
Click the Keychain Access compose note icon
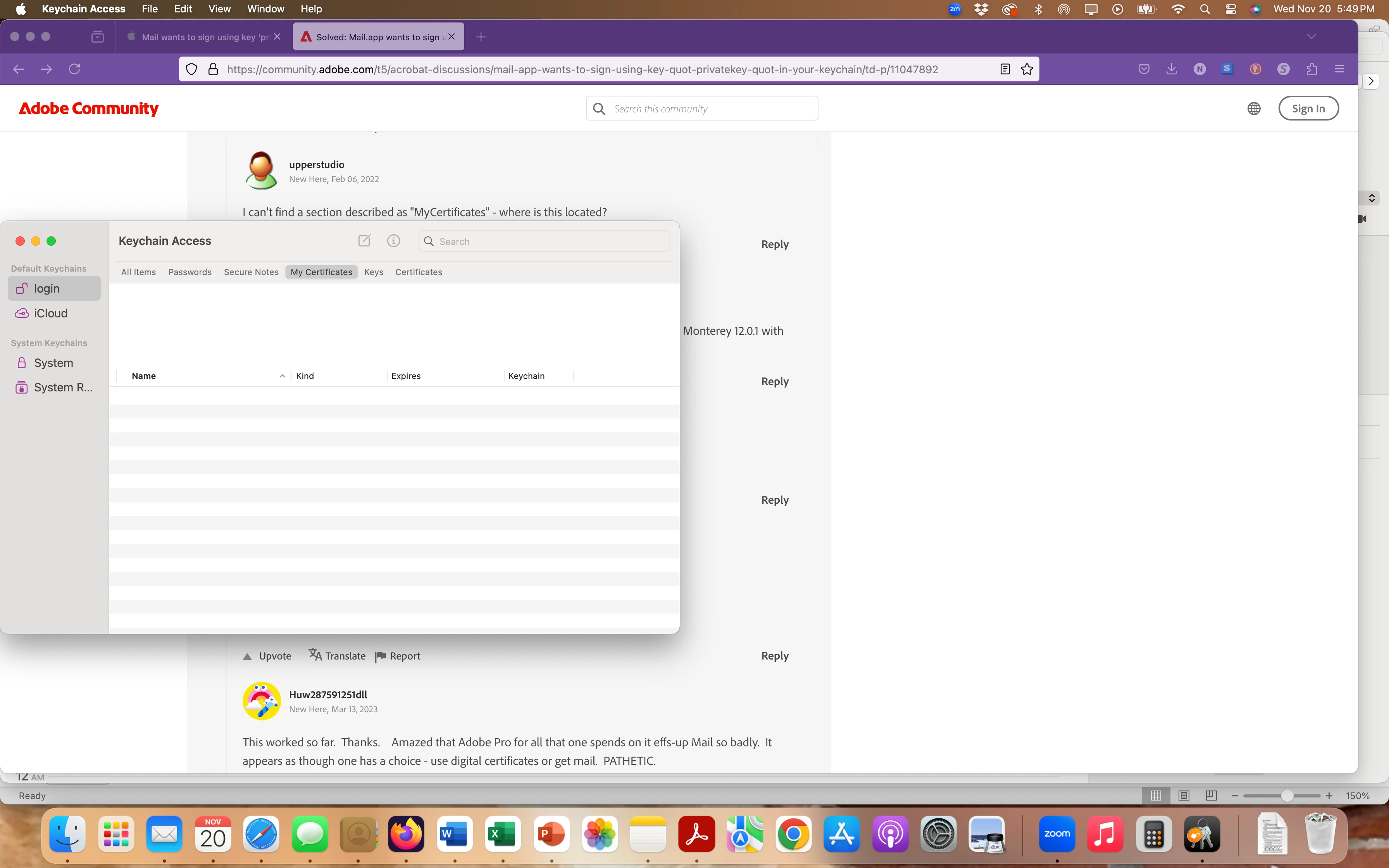[x=364, y=241]
